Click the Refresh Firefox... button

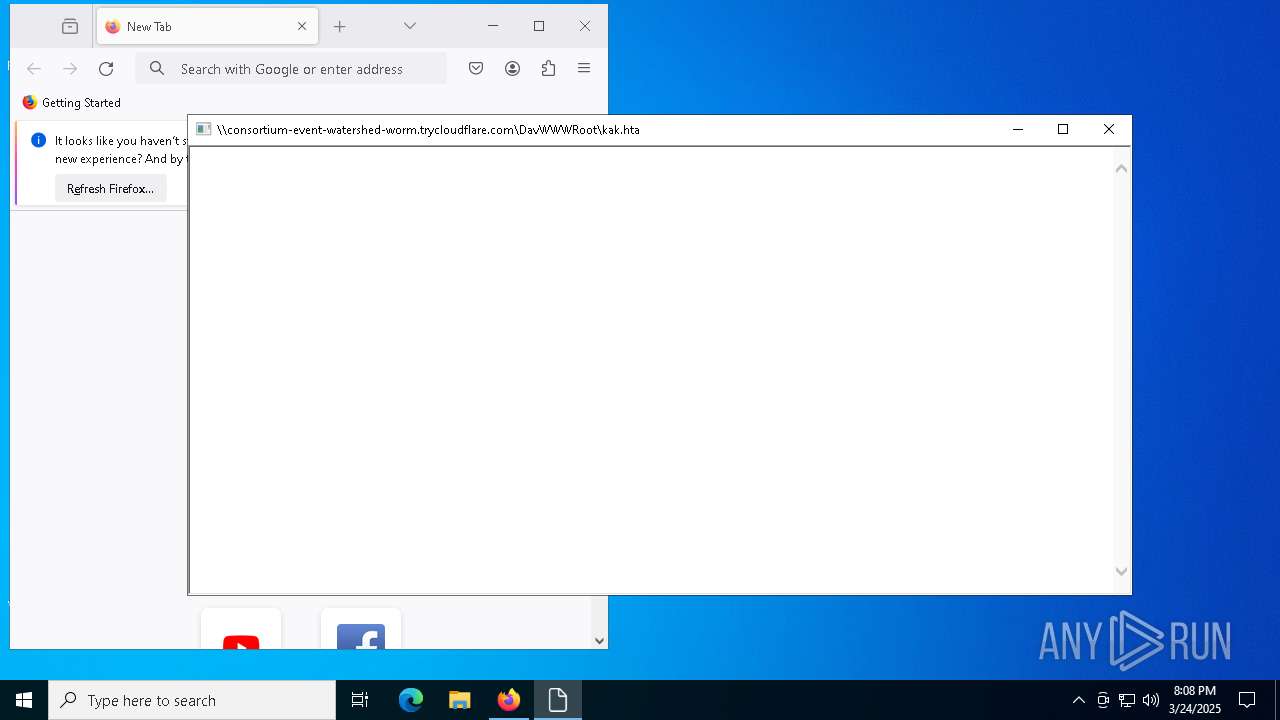click(110, 189)
